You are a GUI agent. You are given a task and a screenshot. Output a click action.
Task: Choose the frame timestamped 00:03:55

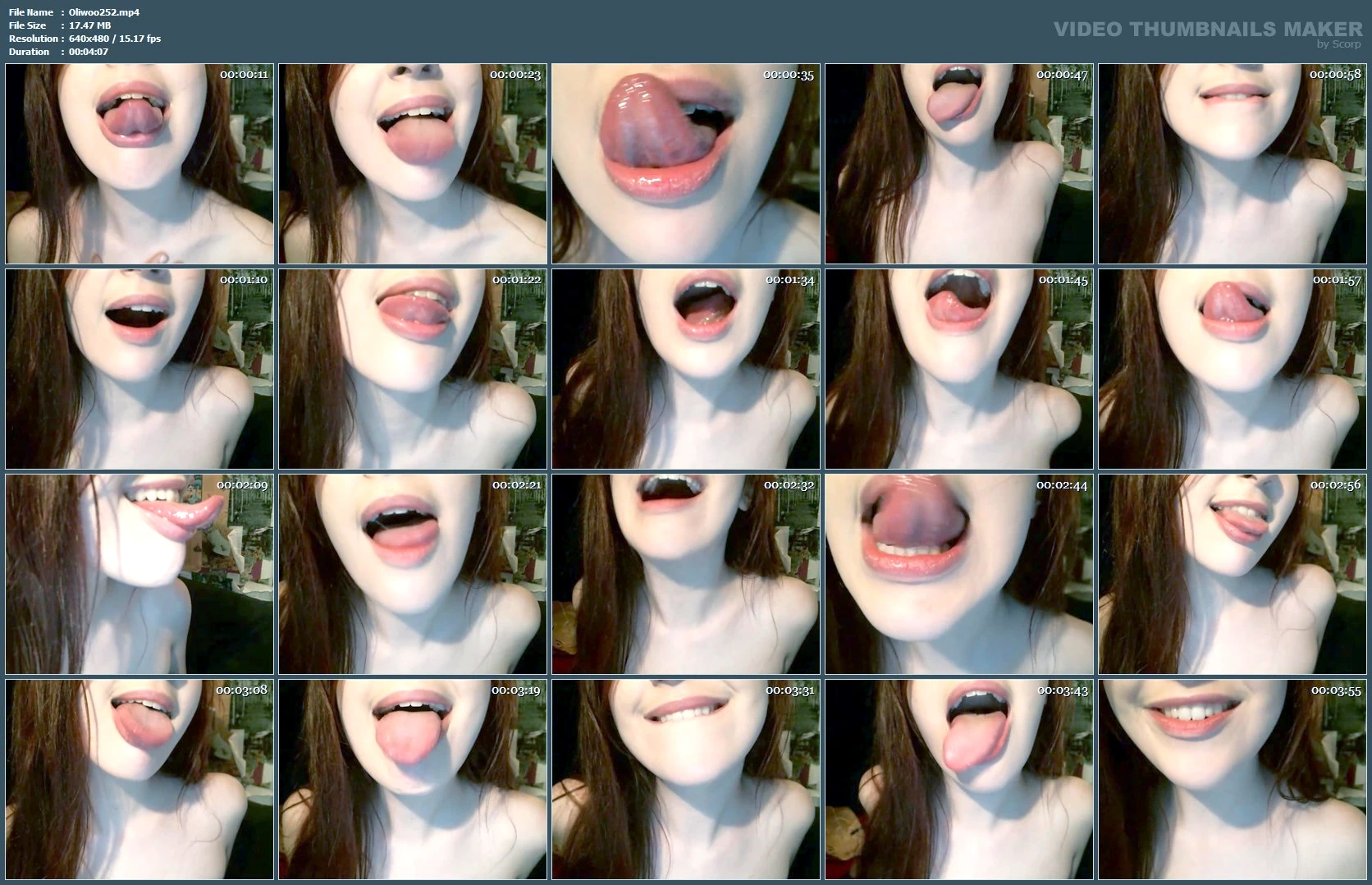[x=1233, y=779]
